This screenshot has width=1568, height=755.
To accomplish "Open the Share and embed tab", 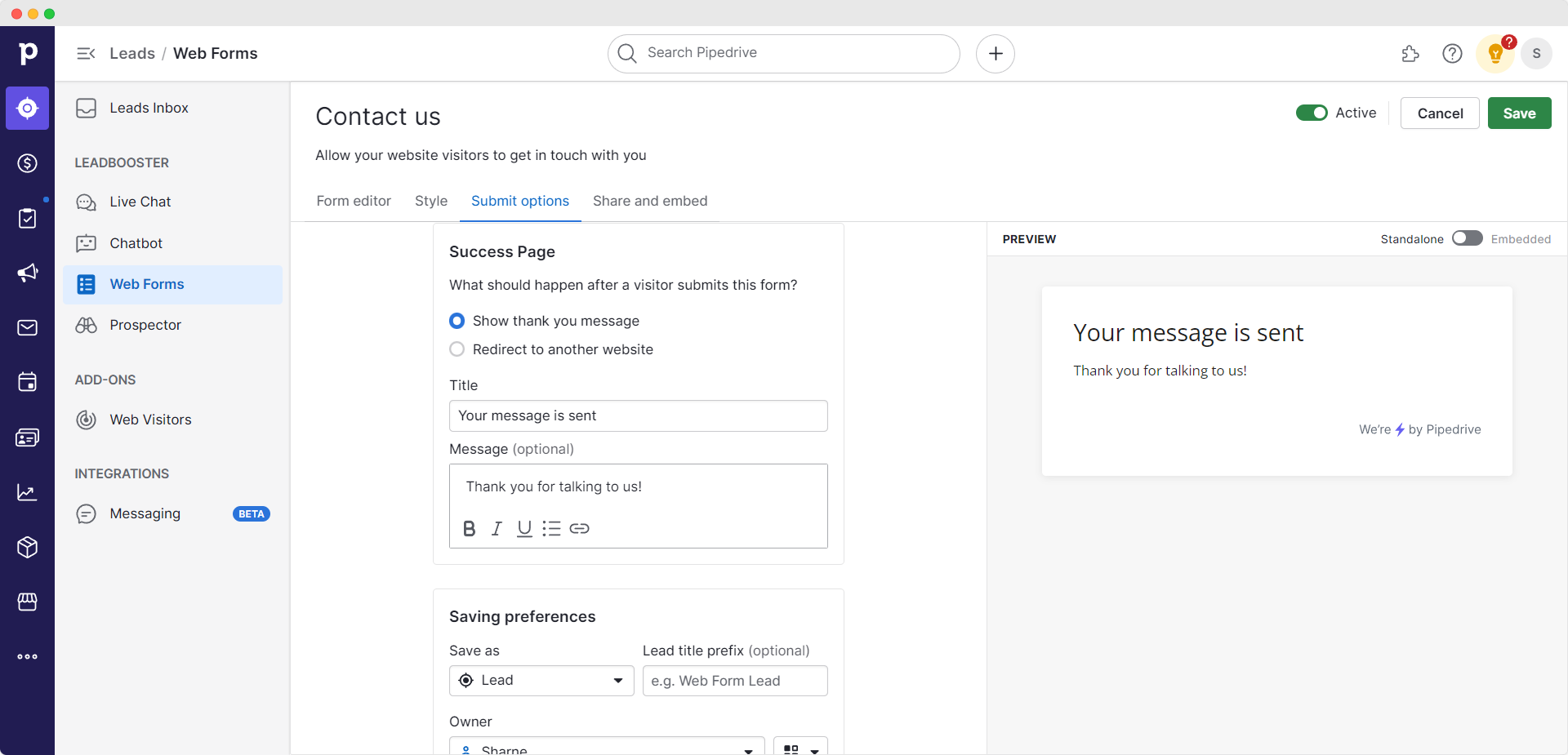I will coord(649,201).
